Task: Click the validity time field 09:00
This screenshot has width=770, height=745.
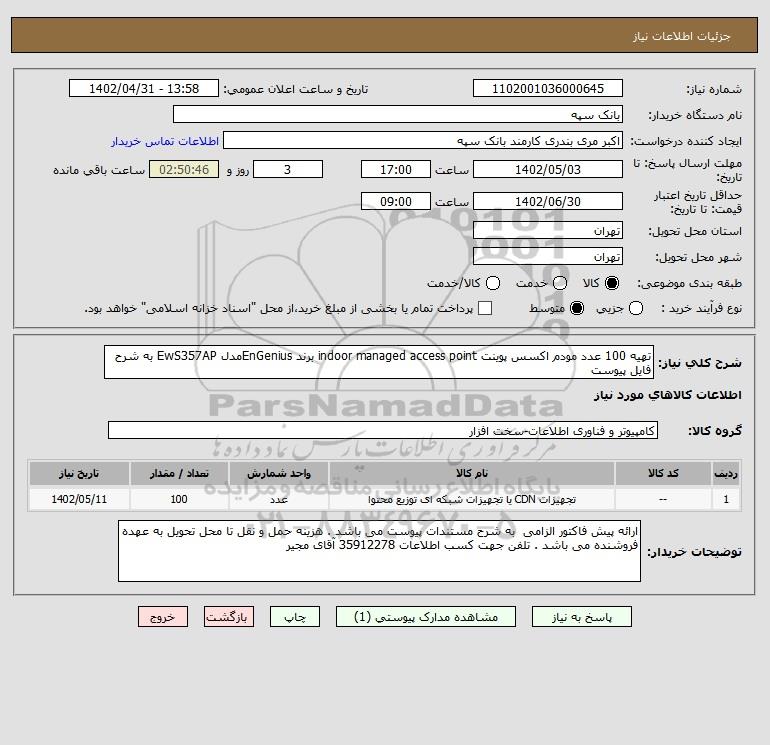Action: pyautogui.click(x=396, y=201)
